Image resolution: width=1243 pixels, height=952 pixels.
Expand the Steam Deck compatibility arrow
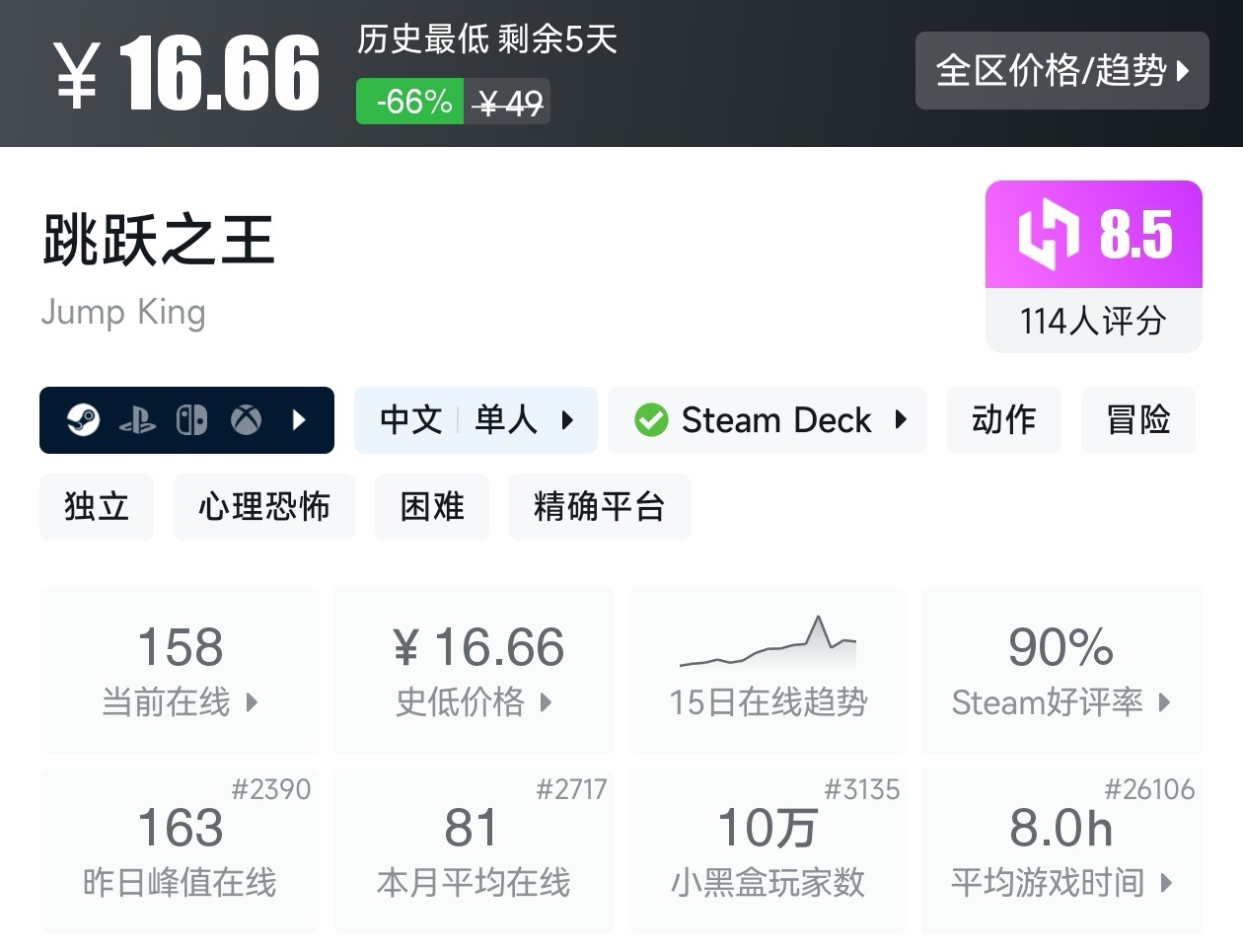pos(900,420)
